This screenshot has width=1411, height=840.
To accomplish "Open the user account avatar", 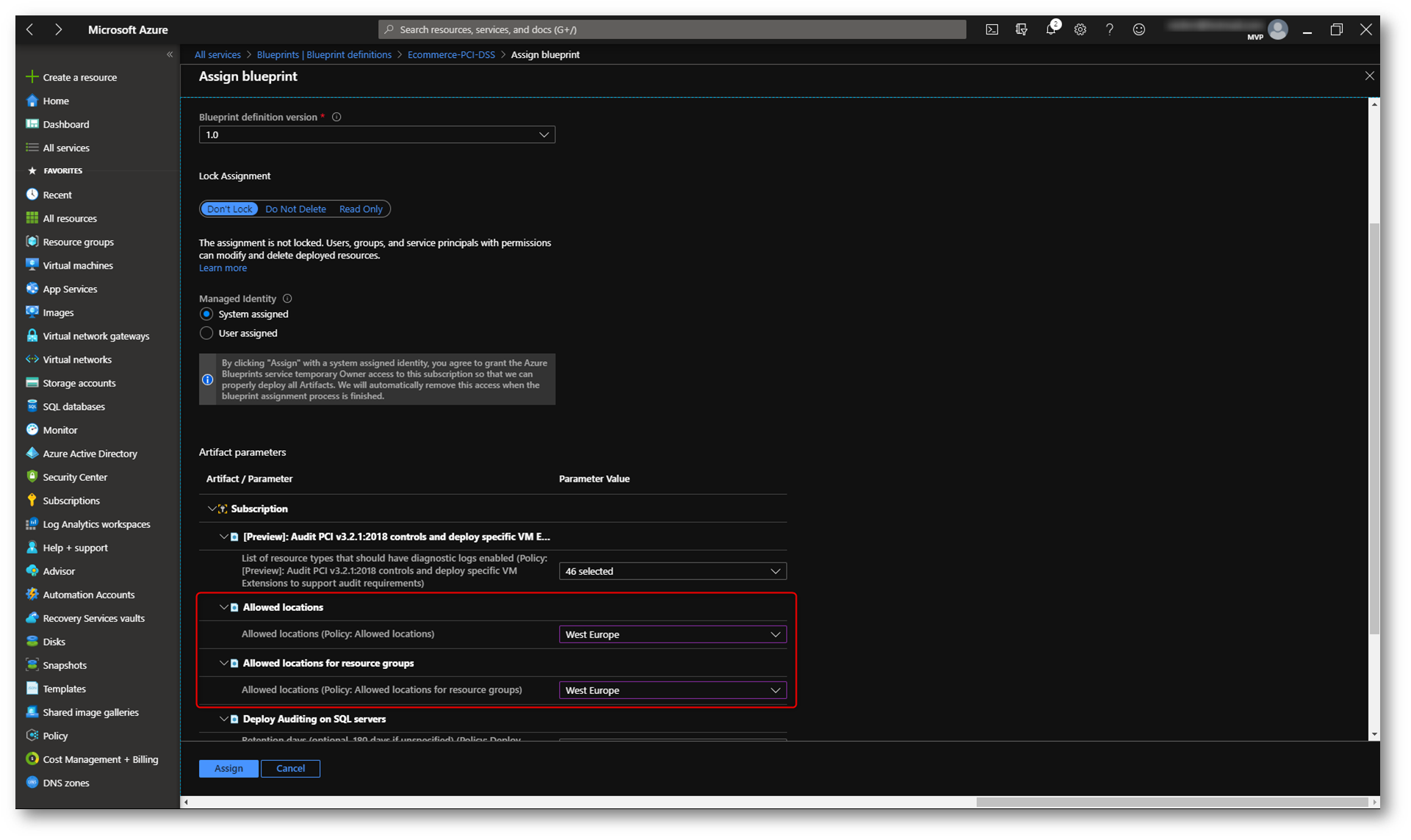I will click(1278, 29).
